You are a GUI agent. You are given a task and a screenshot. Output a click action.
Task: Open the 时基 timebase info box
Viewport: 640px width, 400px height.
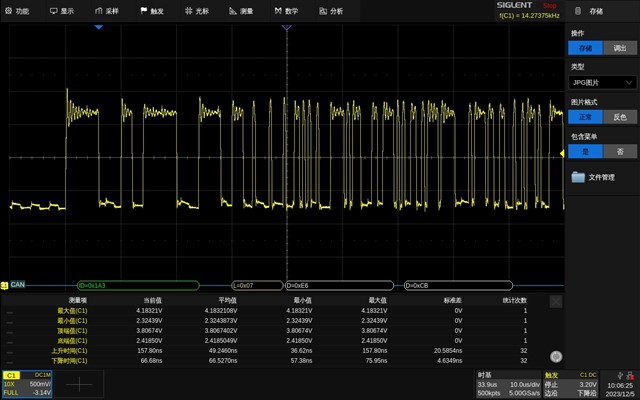[508, 384]
